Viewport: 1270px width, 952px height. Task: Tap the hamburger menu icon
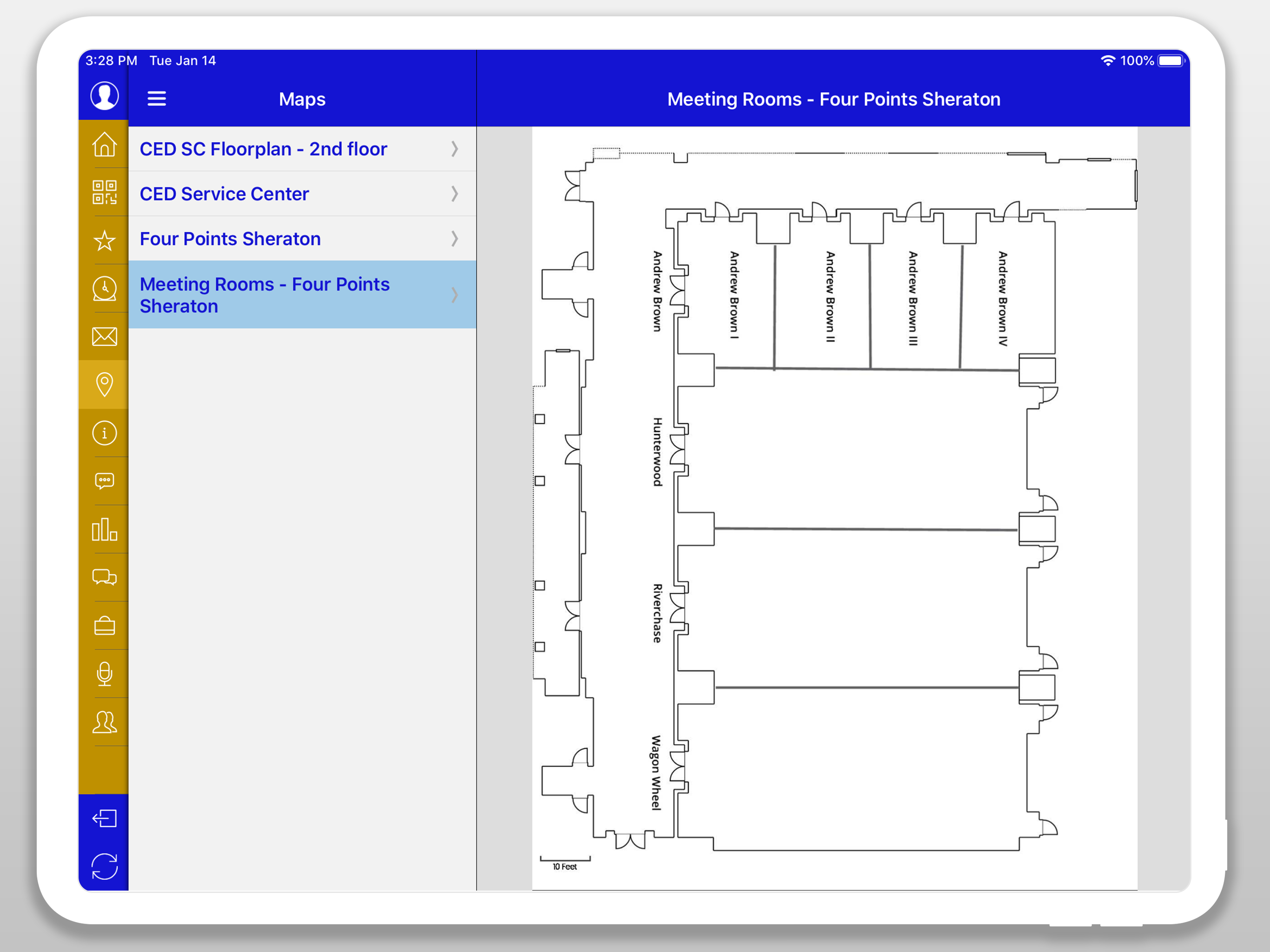pyautogui.click(x=157, y=99)
